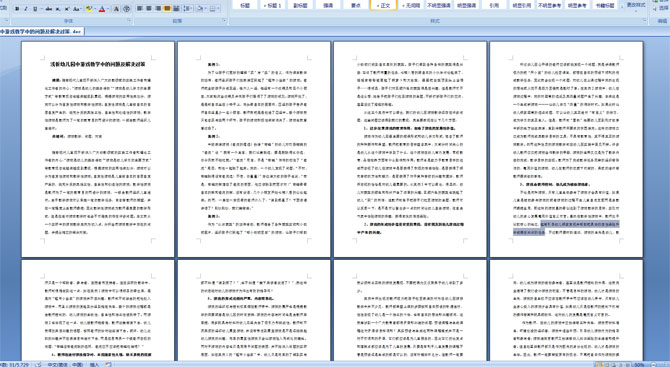Switch to the open document tab

(x=41, y=32)
